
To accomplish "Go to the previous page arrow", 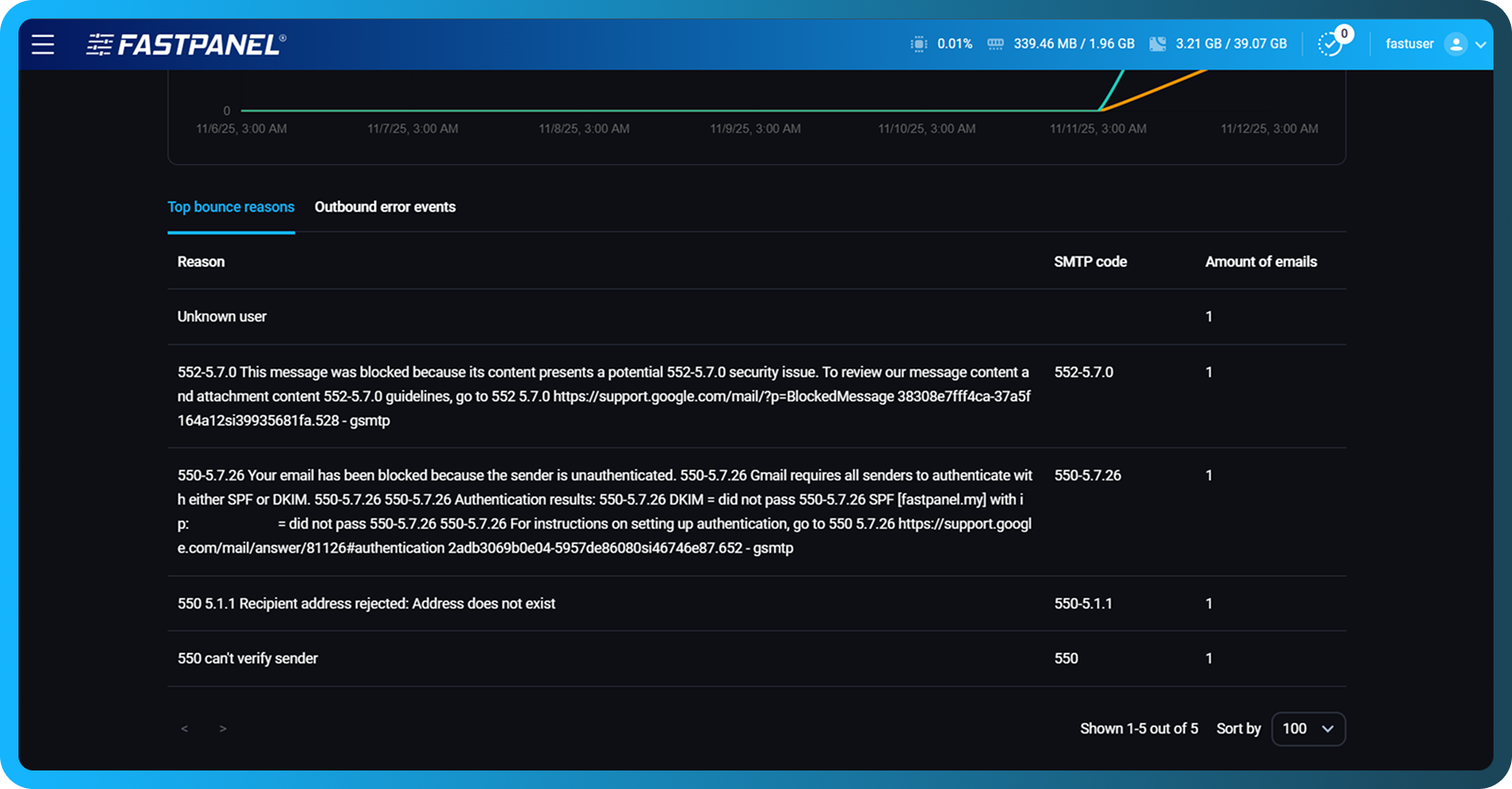I will (x=184, y=729).
